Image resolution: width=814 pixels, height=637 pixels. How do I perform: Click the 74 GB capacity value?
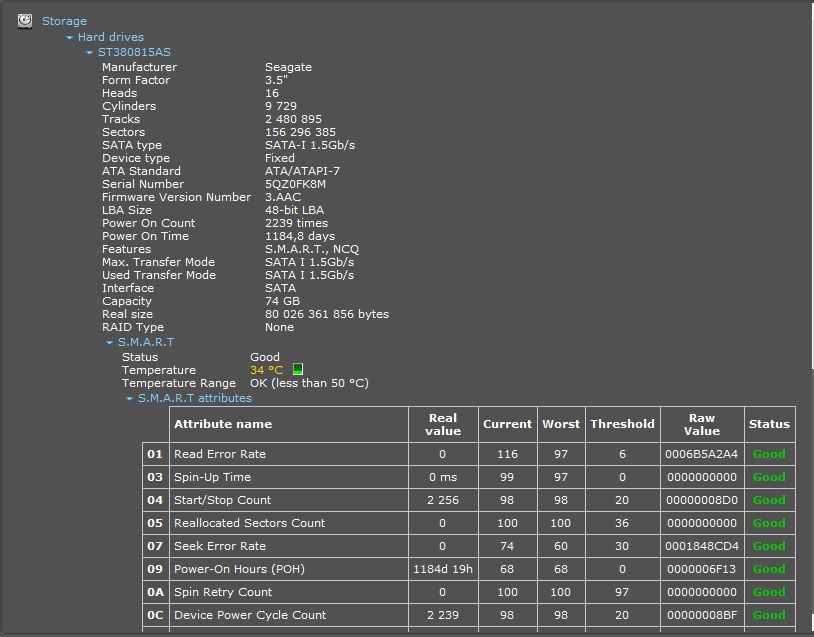[x=282, y=301]
